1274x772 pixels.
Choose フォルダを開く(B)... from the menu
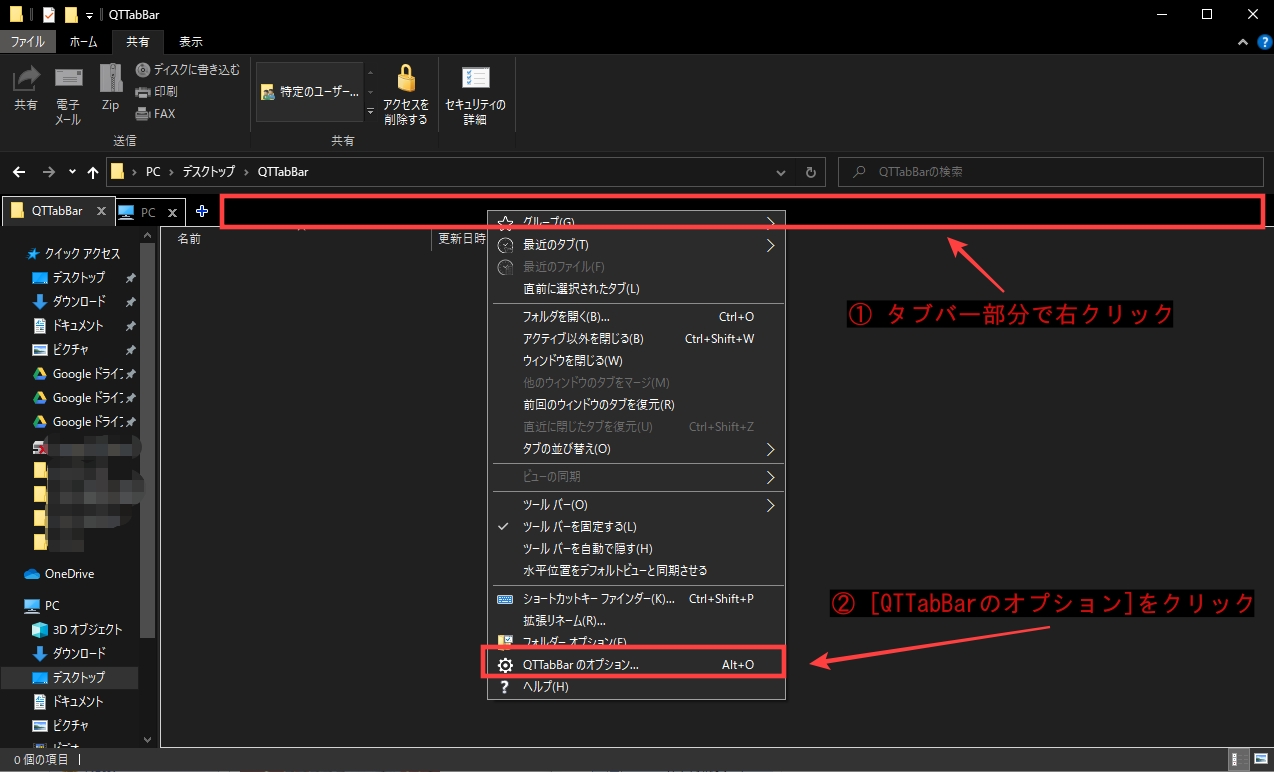tap(636, 317)
